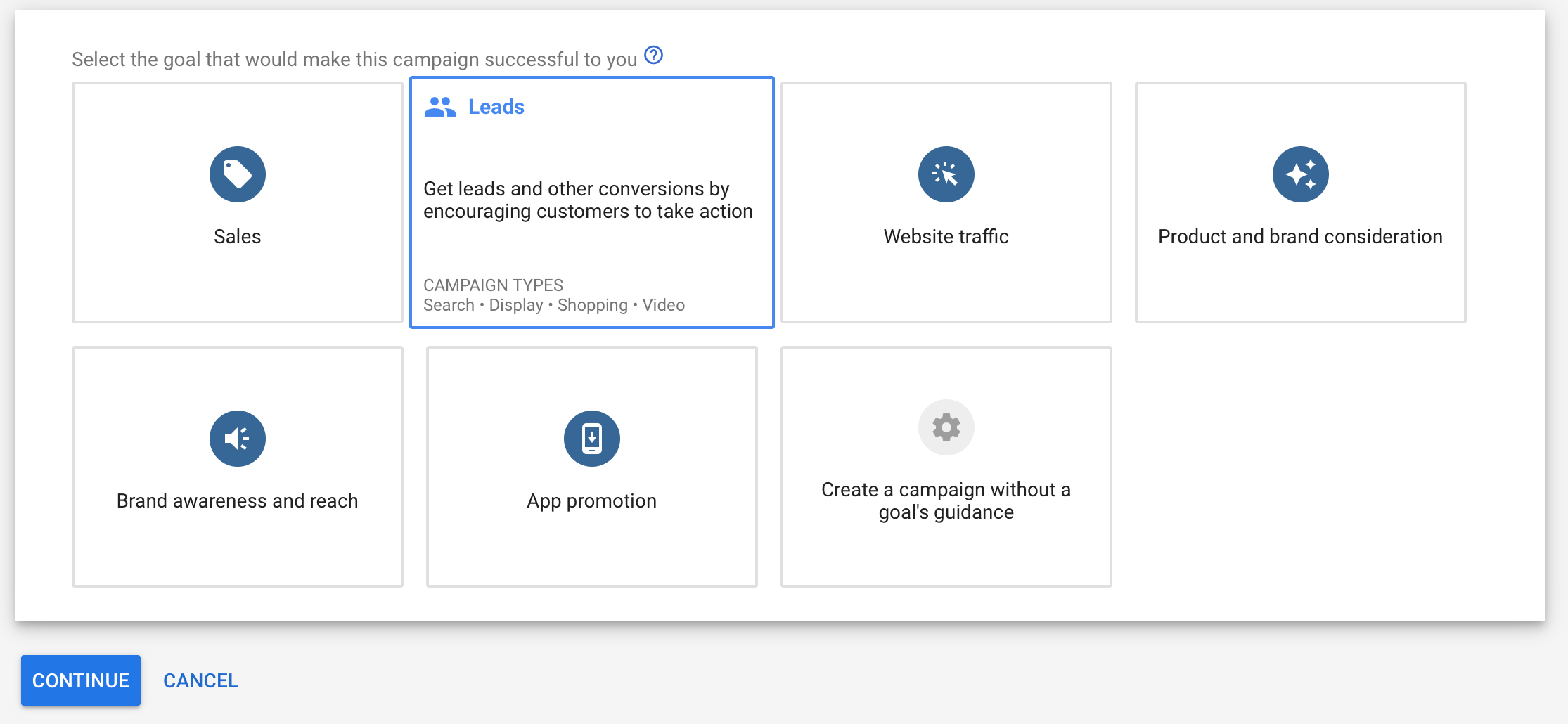Select the Product and brand consideration goal
The height and width of the screenshot is (724, 1568).
(x=1301, y=204)
